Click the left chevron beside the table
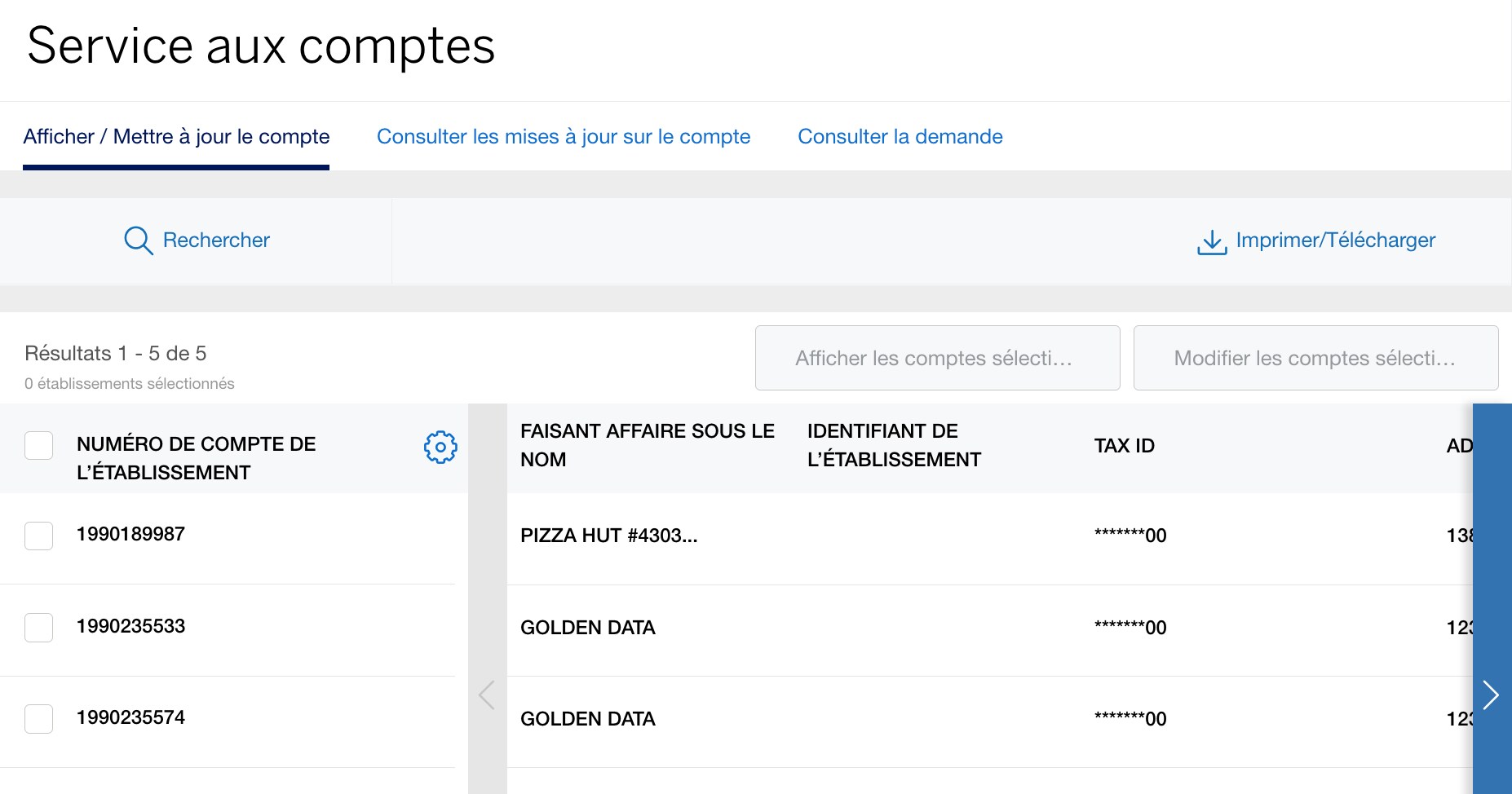The width and height of the screenshot is (1512, 794). [486, 695]
